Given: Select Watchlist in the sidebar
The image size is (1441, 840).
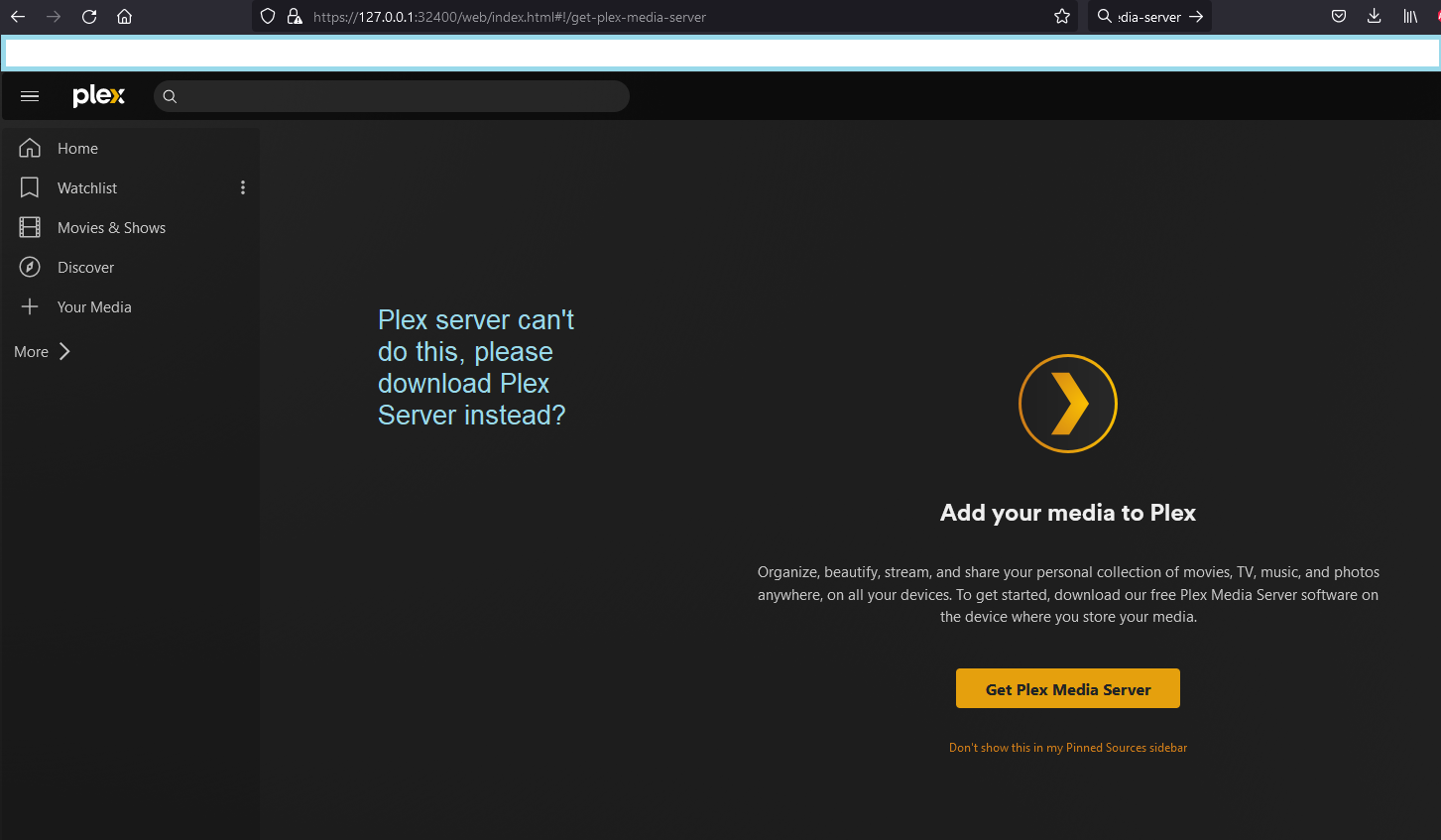Looking at the screenshot, I should click(87, 187).
